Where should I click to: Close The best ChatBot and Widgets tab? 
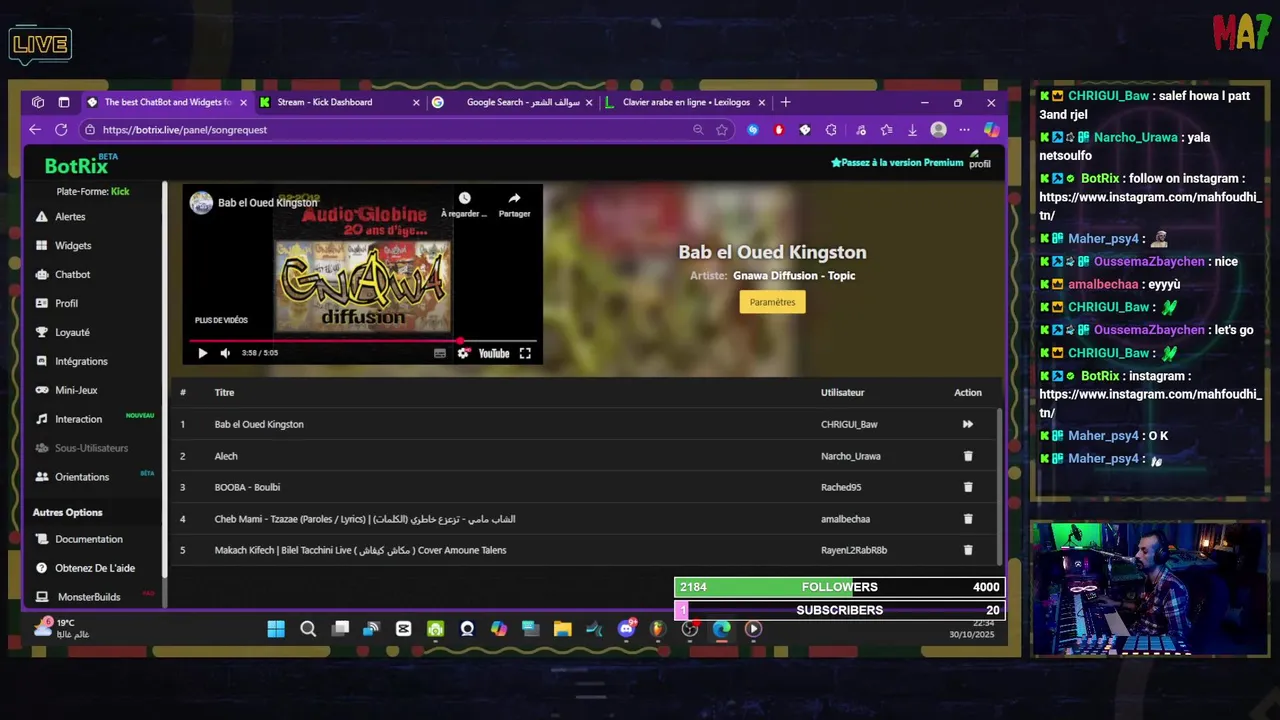coord(243,102)
